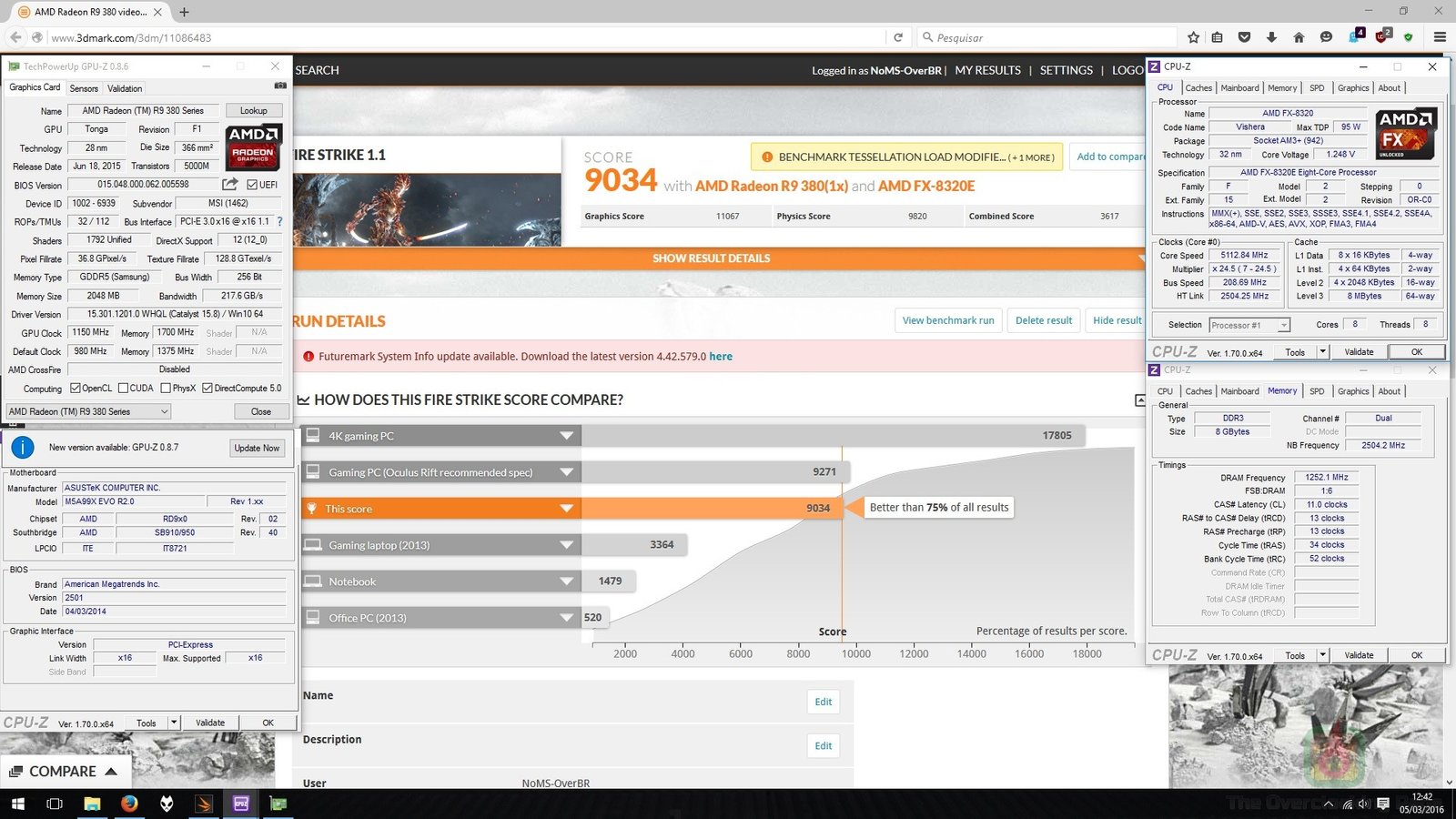The height and width of the screenshot is (819, 1456).
Task: Open the Pocket icon in browser toolbar
Action: (x=1244, y=37)
